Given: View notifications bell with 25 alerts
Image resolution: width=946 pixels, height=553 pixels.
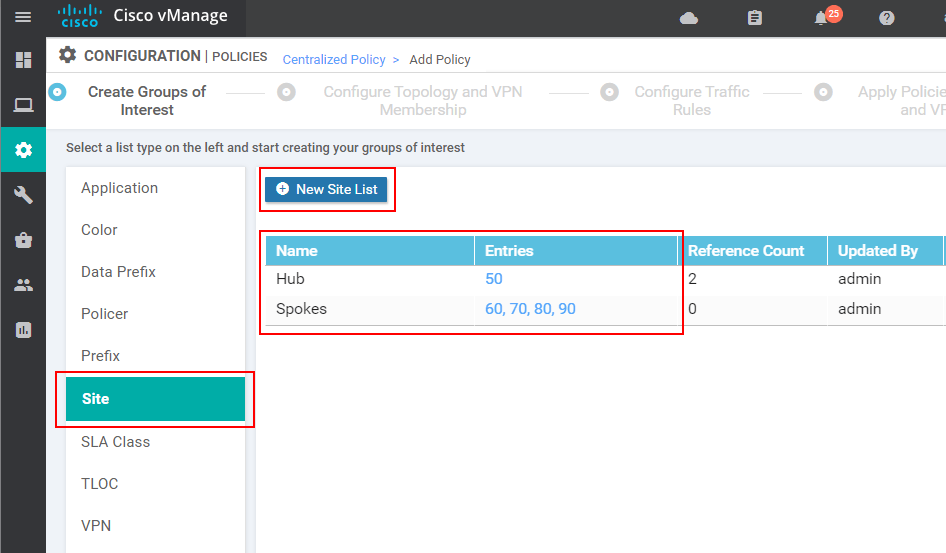Looking at the screenshot, I should tap(822, 18).
